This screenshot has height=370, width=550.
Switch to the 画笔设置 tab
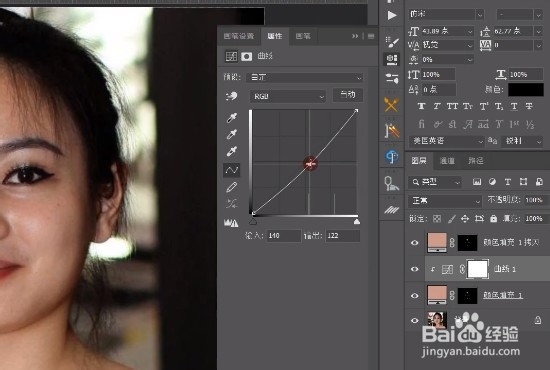239,36
